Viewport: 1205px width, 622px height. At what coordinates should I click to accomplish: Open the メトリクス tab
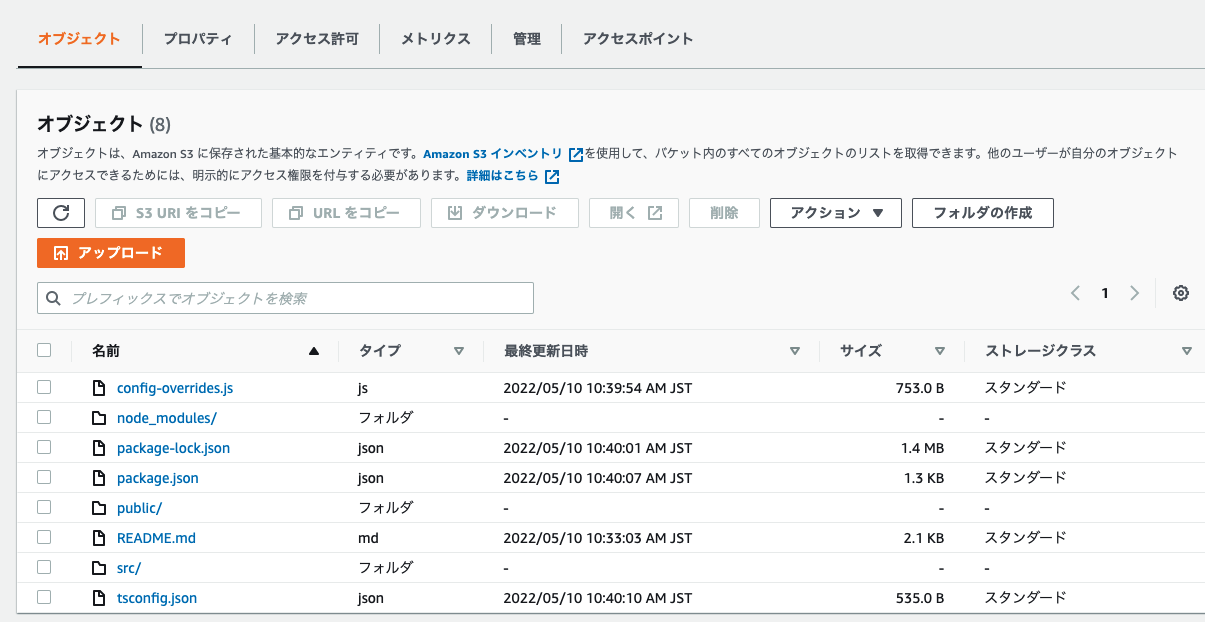(x=434, y=39)
